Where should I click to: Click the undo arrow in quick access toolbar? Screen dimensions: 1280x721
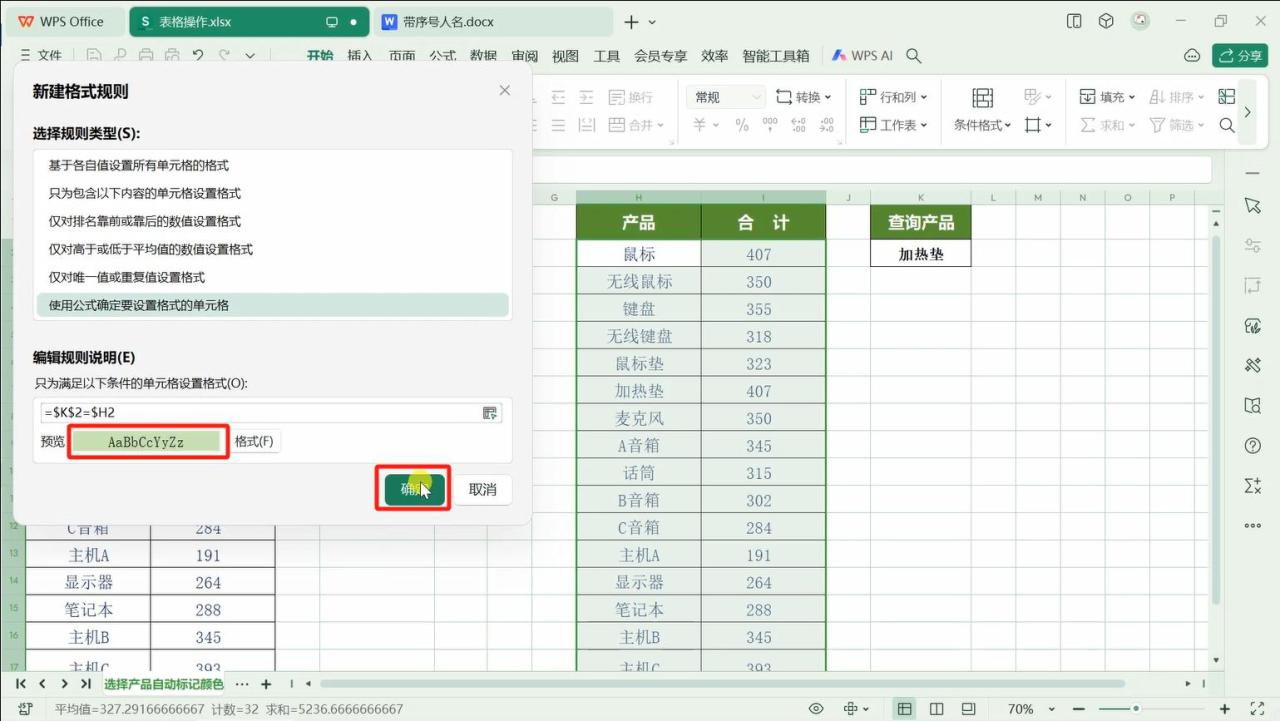coord(198,56)
